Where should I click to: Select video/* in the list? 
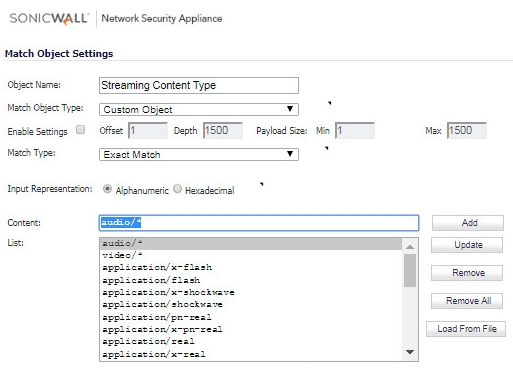click(x=251, y=256)
